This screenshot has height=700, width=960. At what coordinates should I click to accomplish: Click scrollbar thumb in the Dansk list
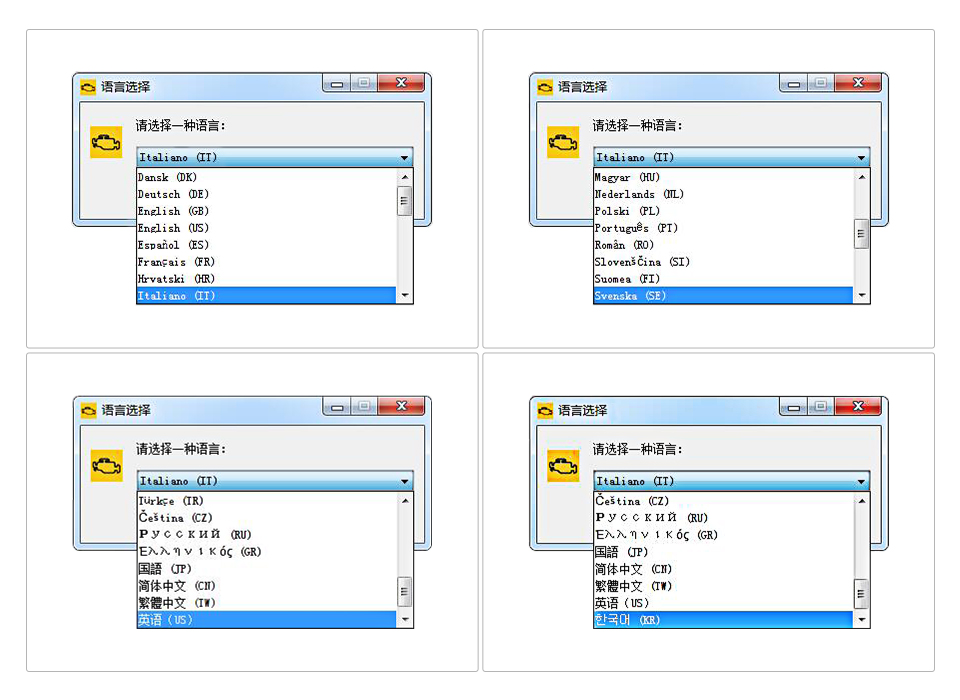point(404,201)
